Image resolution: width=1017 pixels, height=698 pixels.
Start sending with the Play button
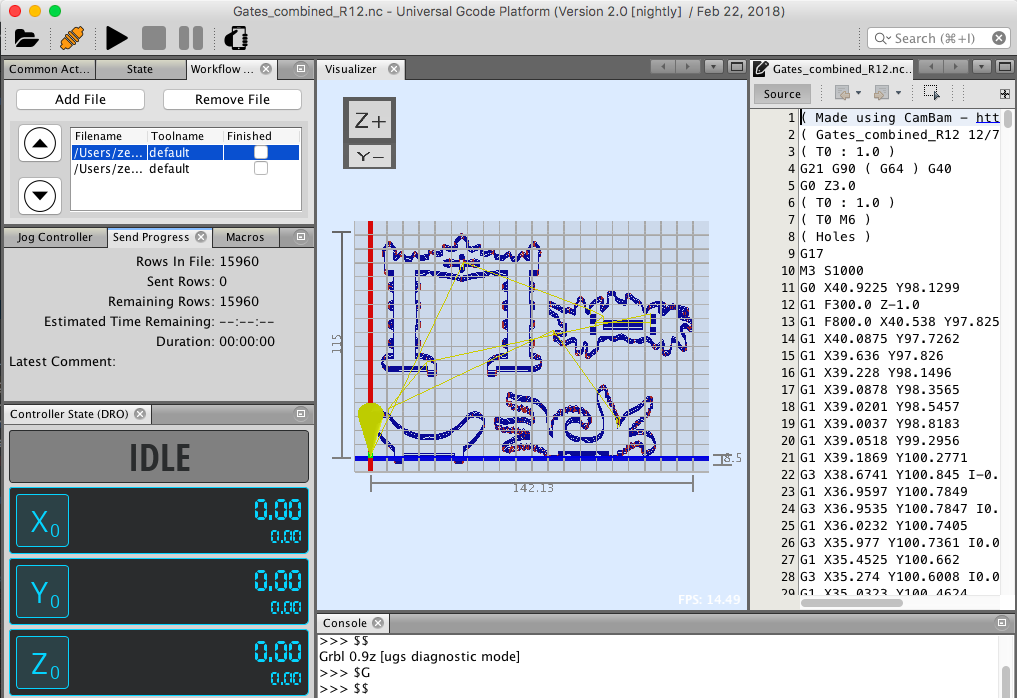tap(116, 38)
